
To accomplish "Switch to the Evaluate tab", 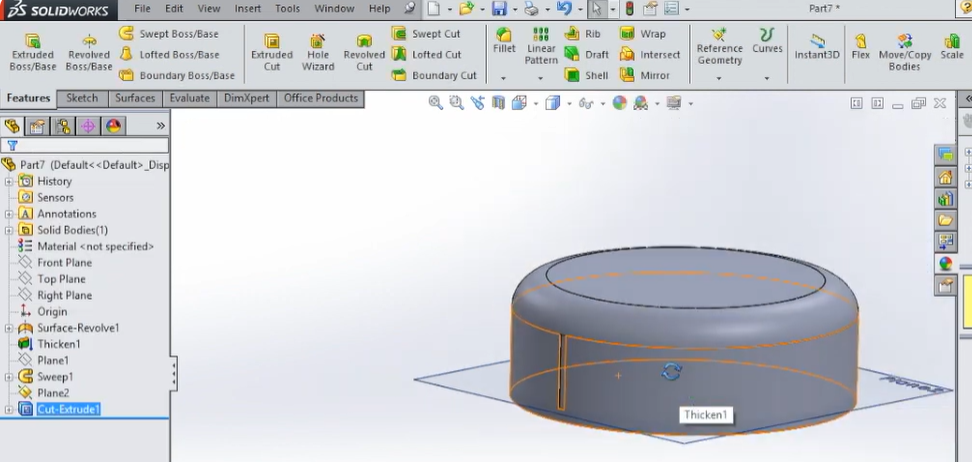I will [189, 98].
